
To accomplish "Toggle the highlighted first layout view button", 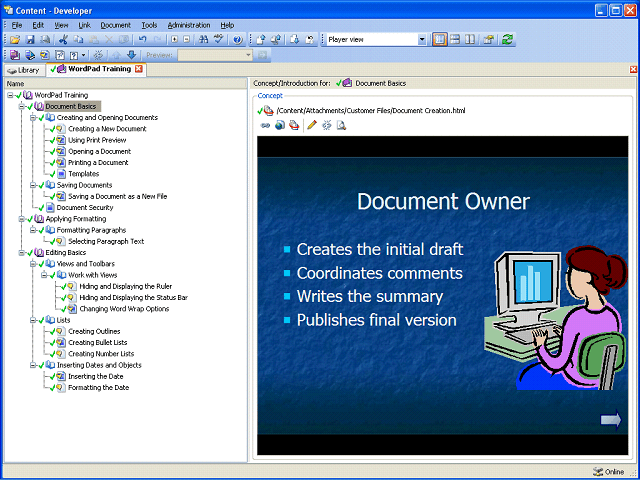I will (x=440, y=40).
